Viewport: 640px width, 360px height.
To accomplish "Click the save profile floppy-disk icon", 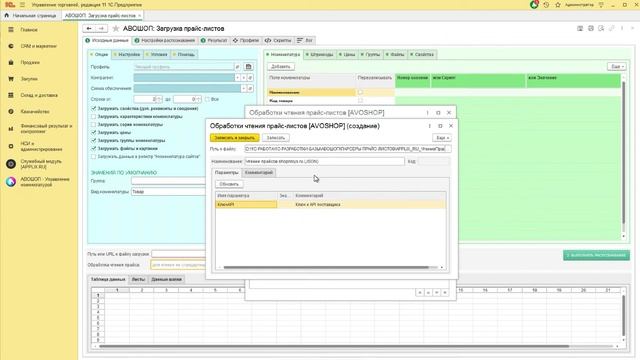I will click(x=248, y=67).
